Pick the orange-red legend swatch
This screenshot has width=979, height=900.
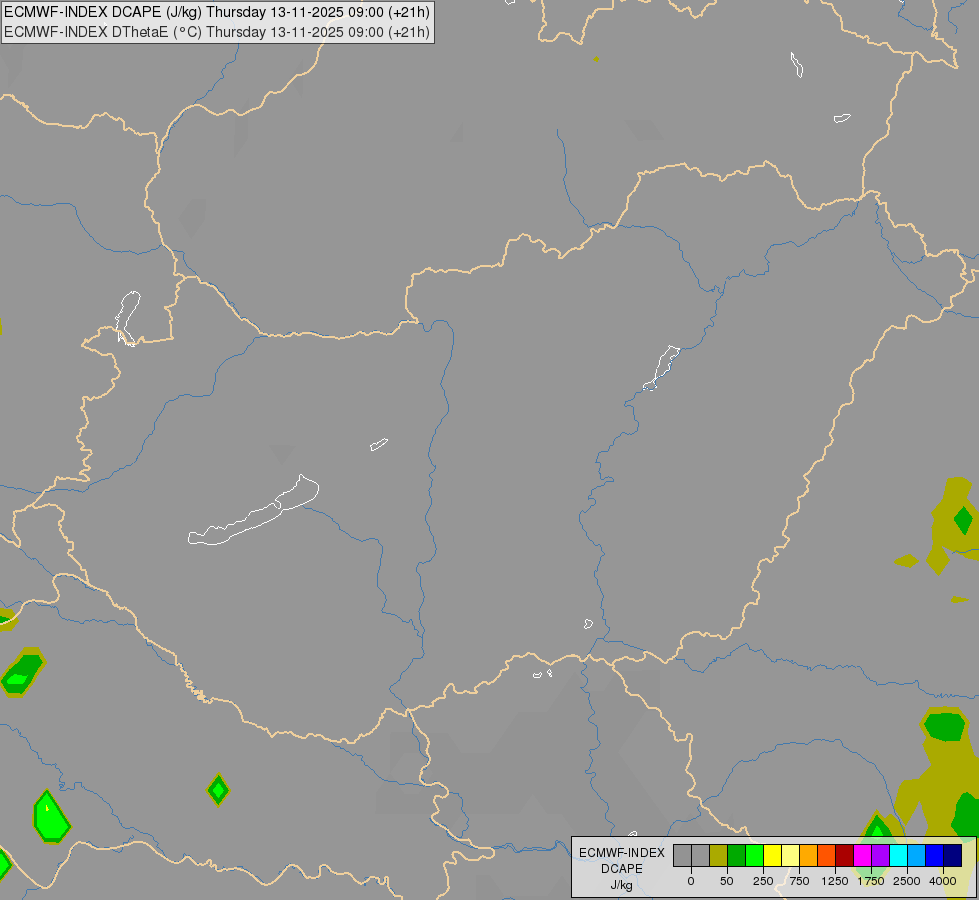point(827,856)
